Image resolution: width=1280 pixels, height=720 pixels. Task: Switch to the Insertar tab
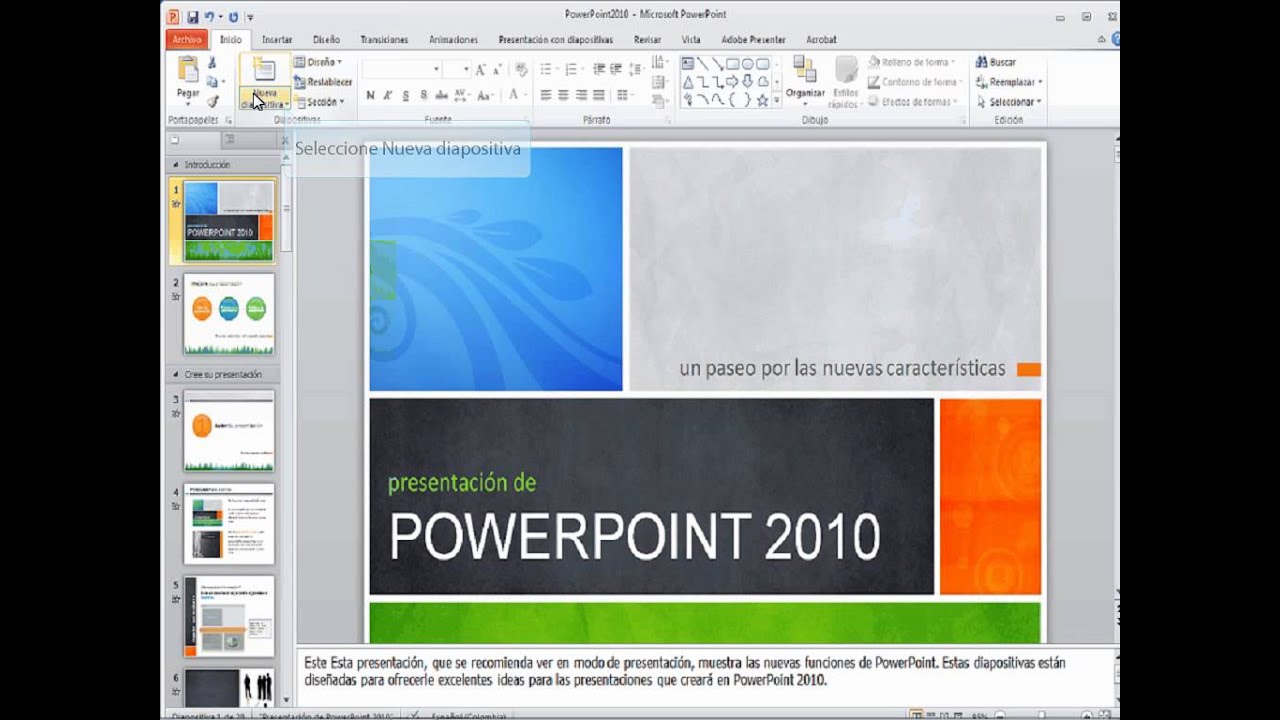(x=277, y=40)
